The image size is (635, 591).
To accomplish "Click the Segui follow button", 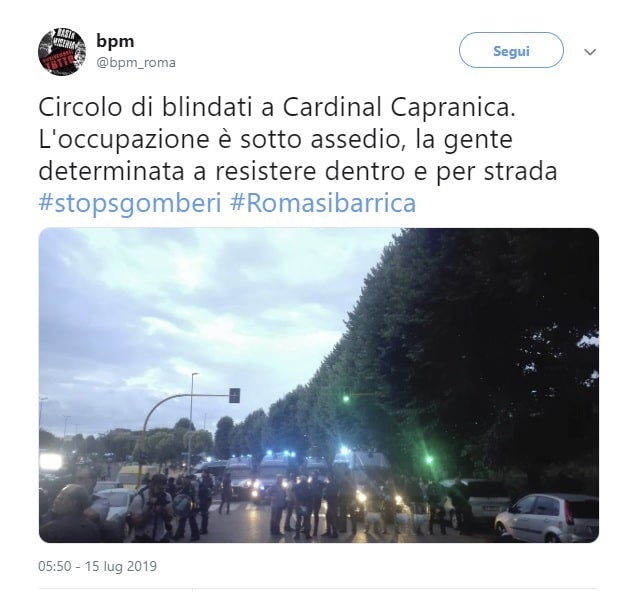I will point(511,50).
